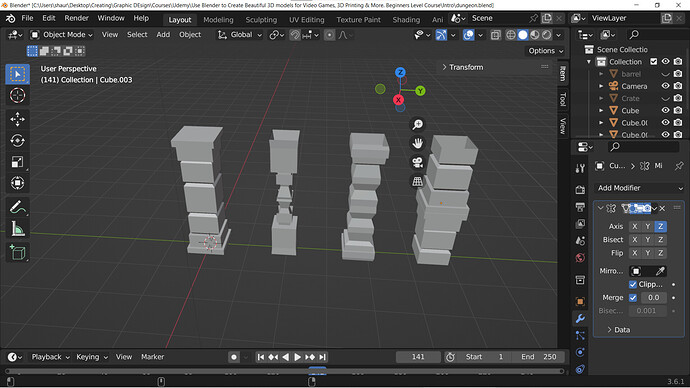Open the viewport Select menu
Viewport: 690px width, 388px height.
pos(137,35)
